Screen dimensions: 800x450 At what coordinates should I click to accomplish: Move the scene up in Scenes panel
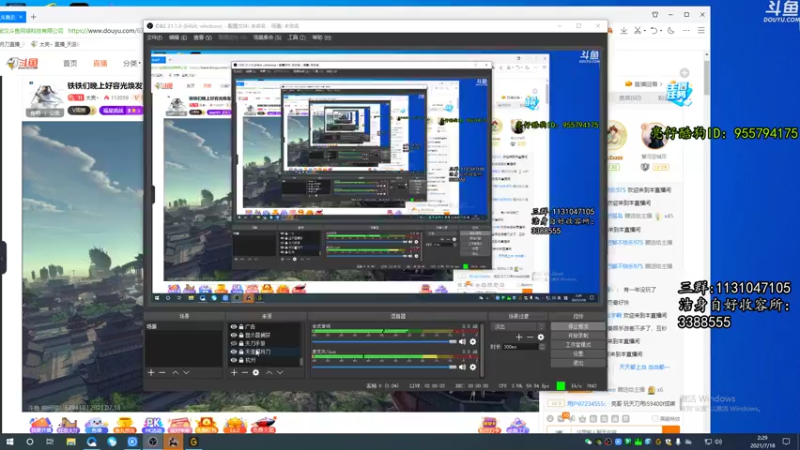tap(175, 372)
